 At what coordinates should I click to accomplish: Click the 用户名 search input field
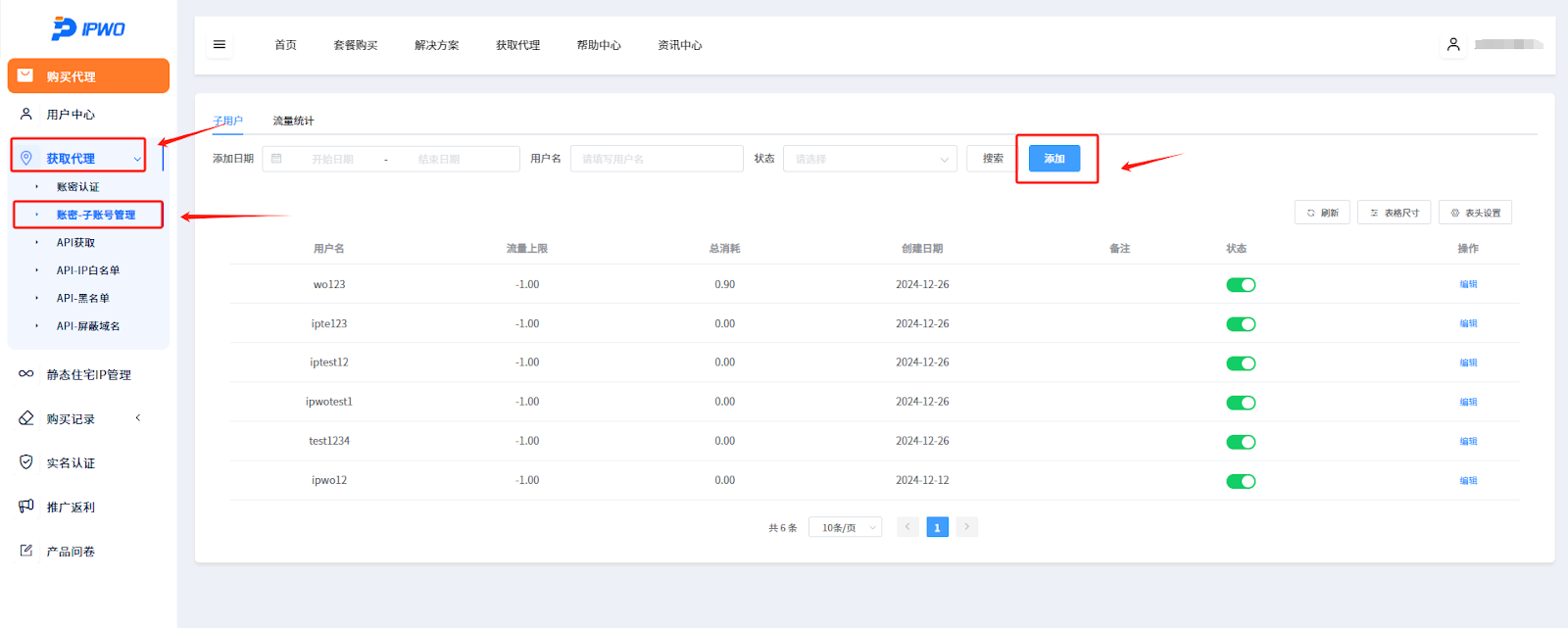657,159
